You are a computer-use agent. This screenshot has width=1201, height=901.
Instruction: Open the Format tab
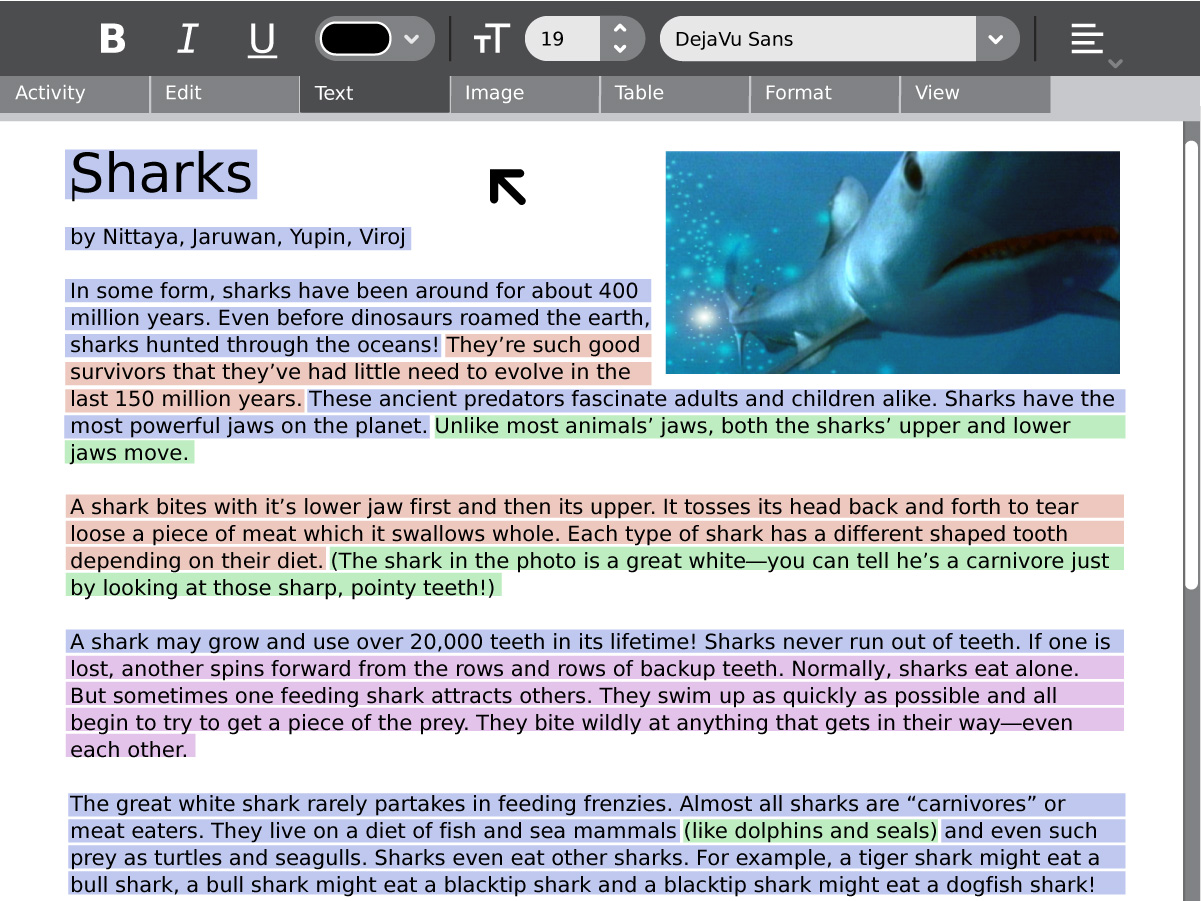825,93
